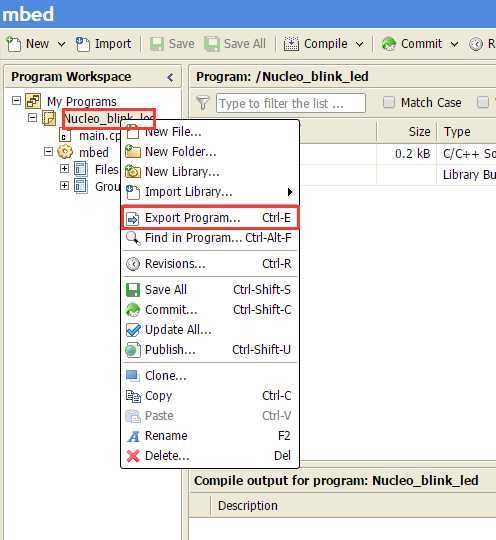Collapse the Program Workspace panel
Screen dimensions: 496x540
pos(170,77)
